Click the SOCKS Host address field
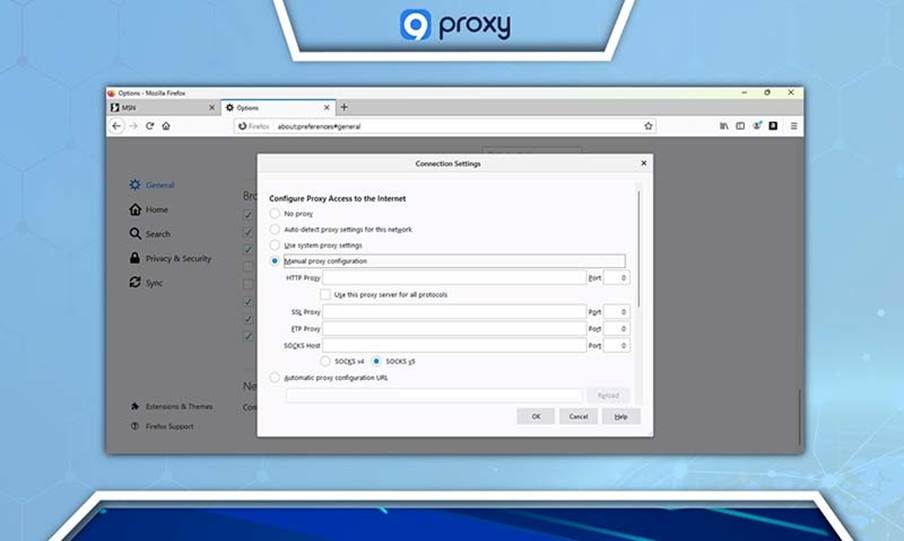This screenshot has height=541, width=904. pyautogui.click(x=454, y=345)
